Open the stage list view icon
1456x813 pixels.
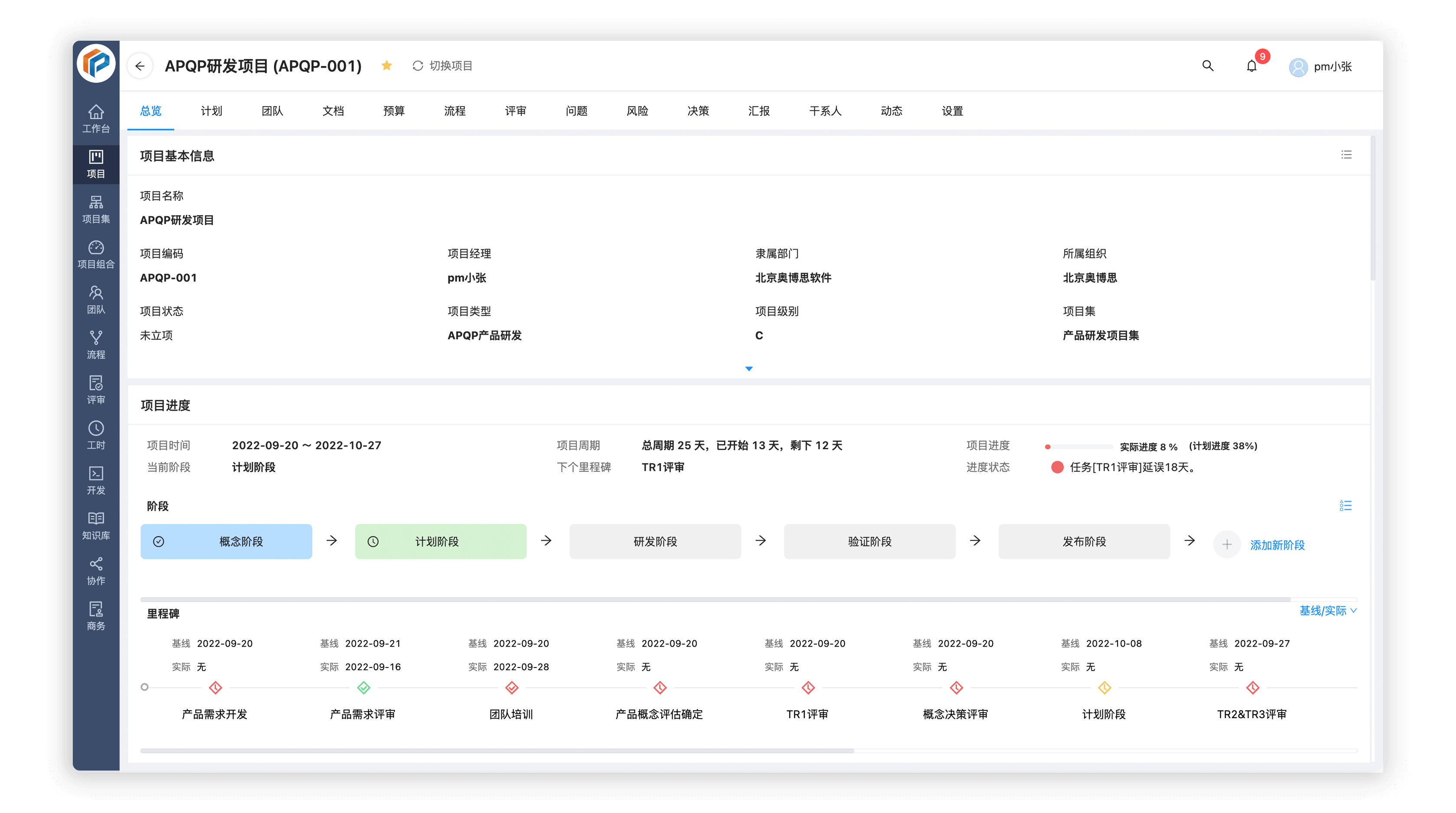coord(1346,505)
